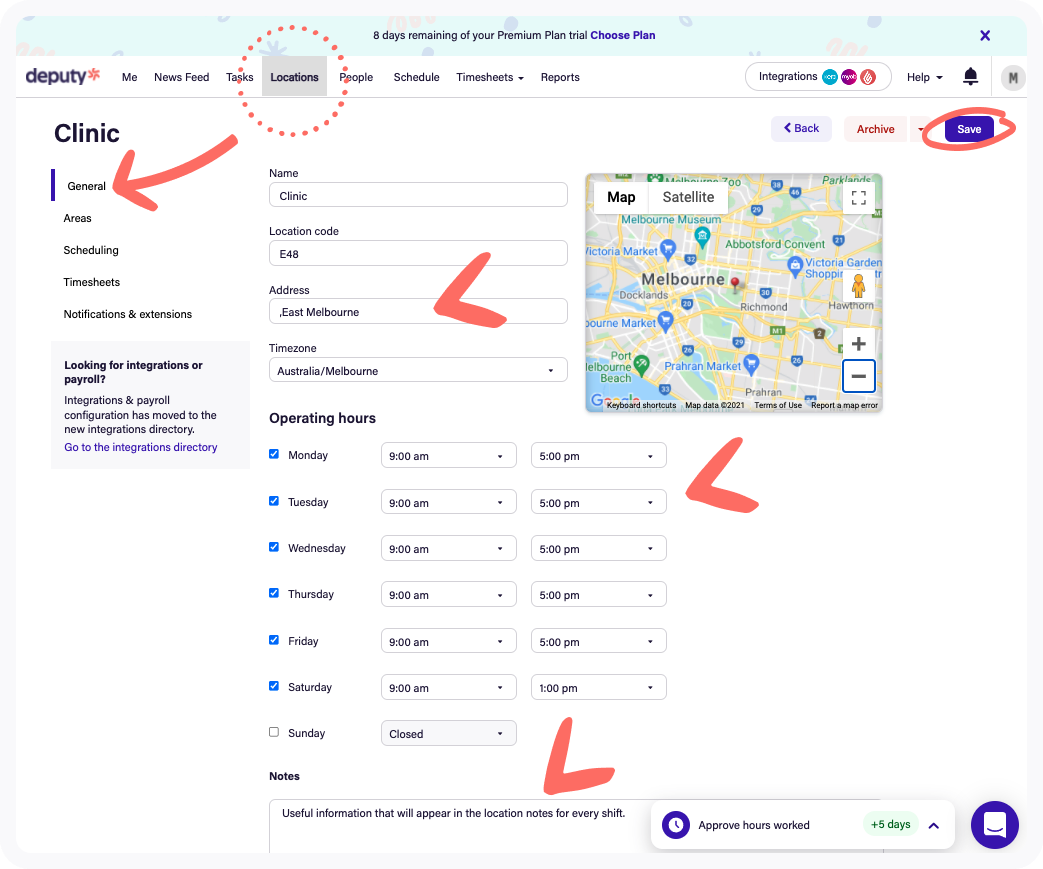Click the user profile avatar
This screenshot has height=869, width=1043.
click(x=1013, y=77)
